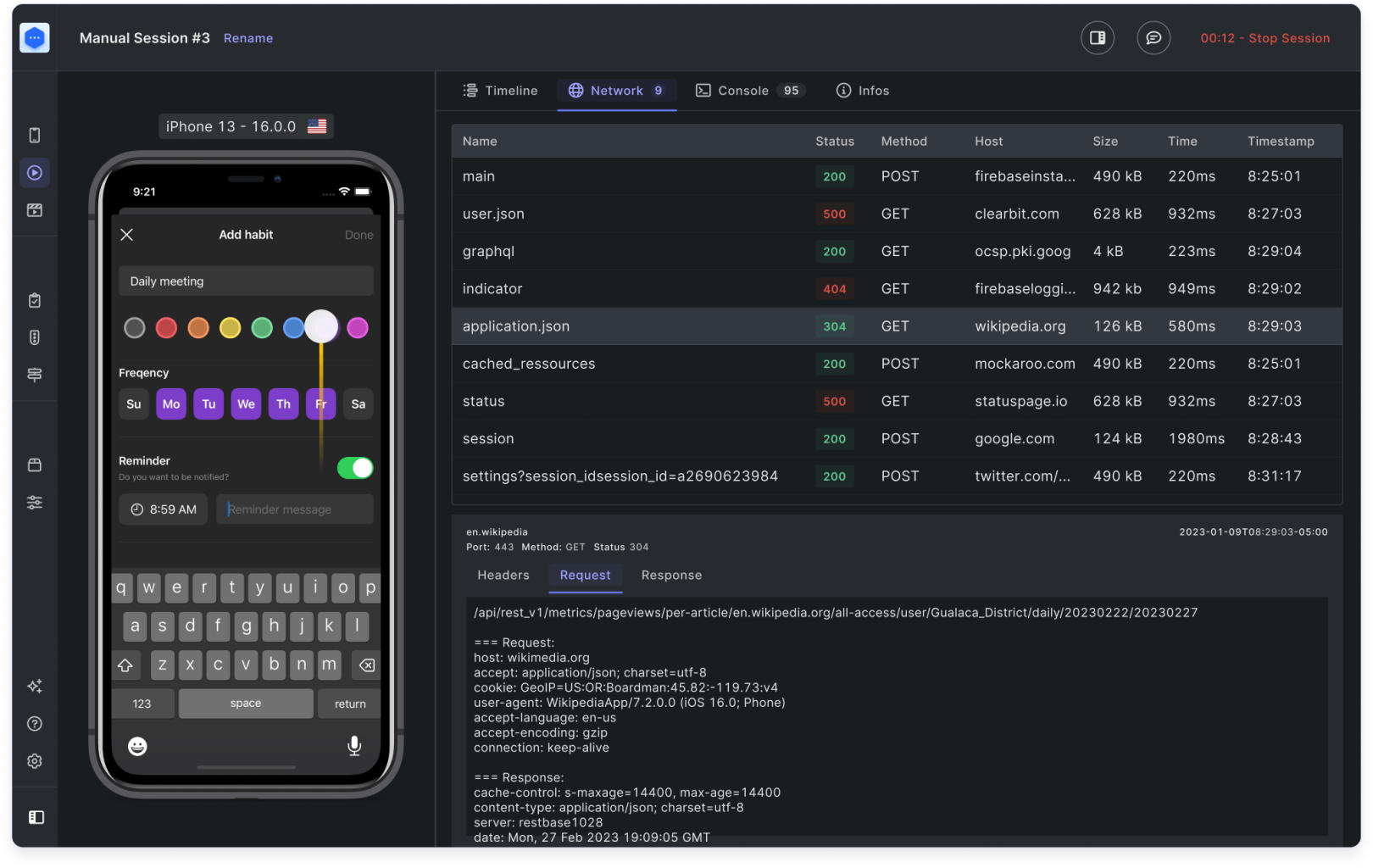This screenshot has width=1373, height=868.
Task: Select the main request row
Action: (897, 176)
